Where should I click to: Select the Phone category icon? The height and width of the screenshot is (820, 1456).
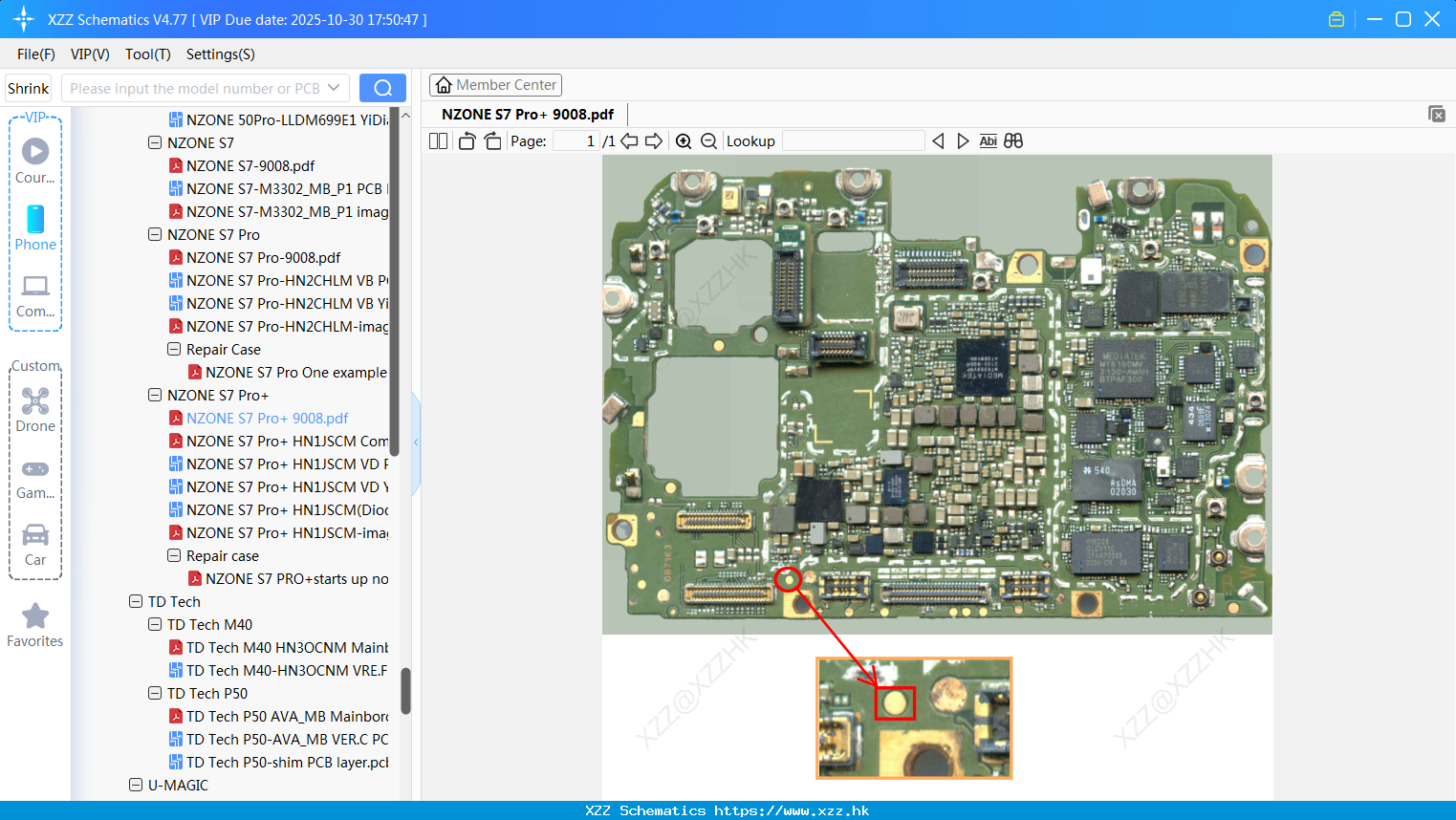(35, 228)
